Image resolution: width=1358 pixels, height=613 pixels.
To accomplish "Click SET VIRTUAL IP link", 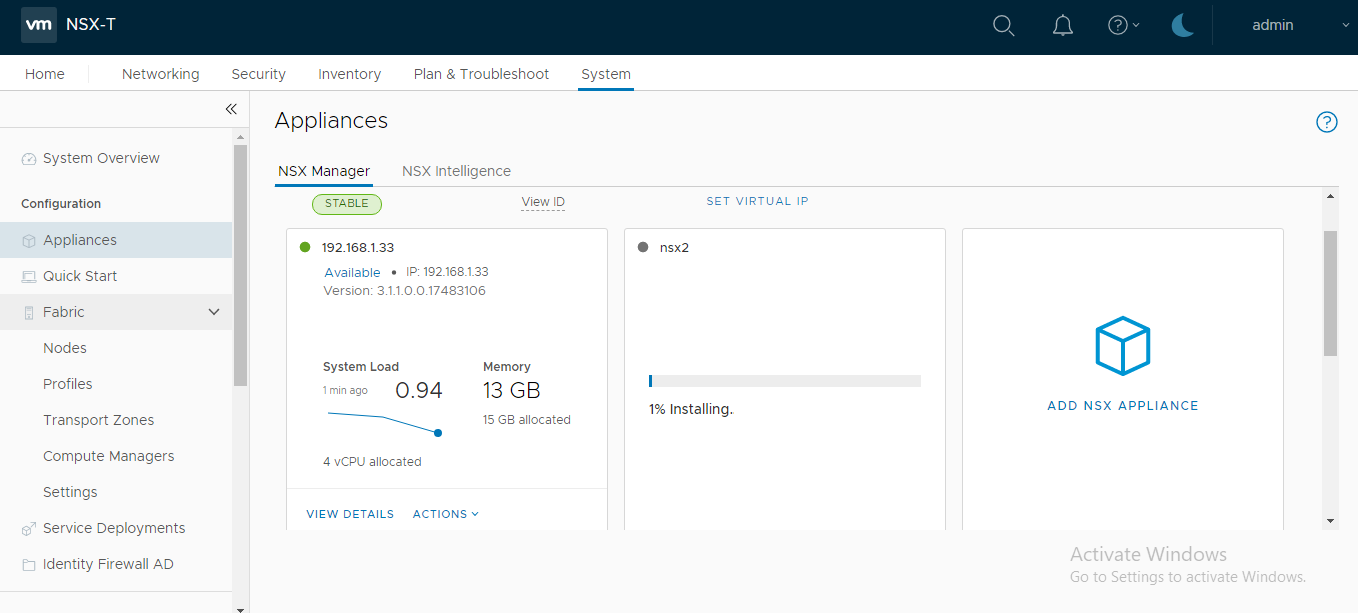I will click(757, 201).
